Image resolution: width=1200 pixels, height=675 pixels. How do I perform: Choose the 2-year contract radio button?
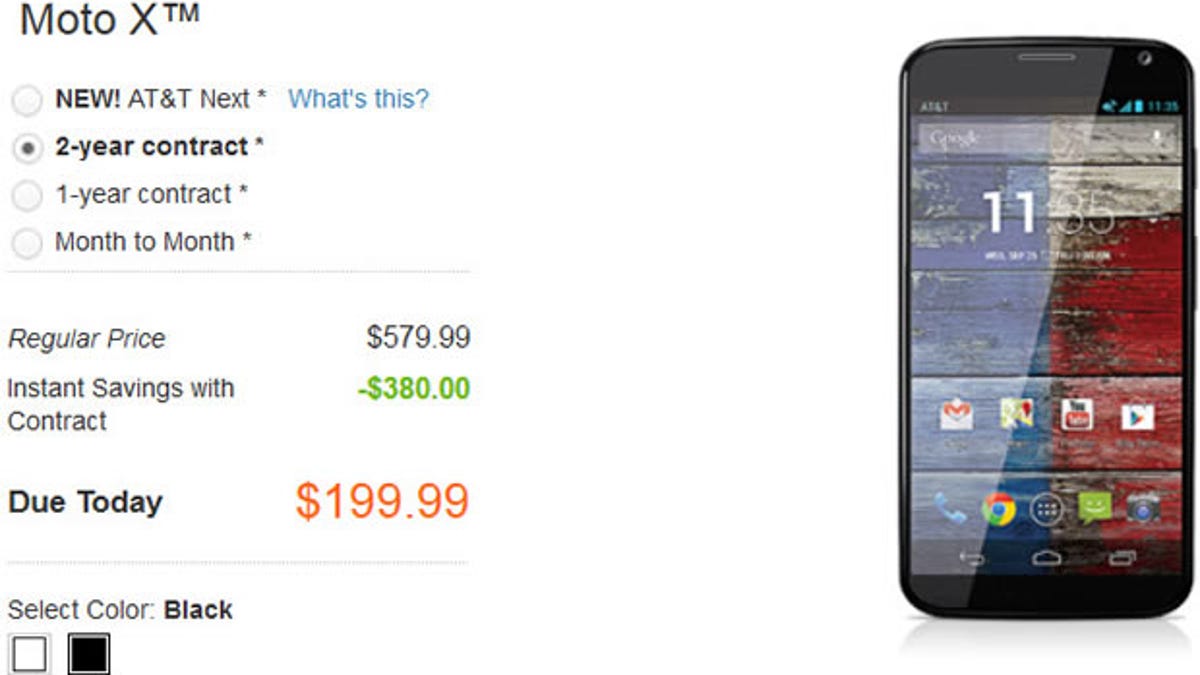click(x=27, y=148)
